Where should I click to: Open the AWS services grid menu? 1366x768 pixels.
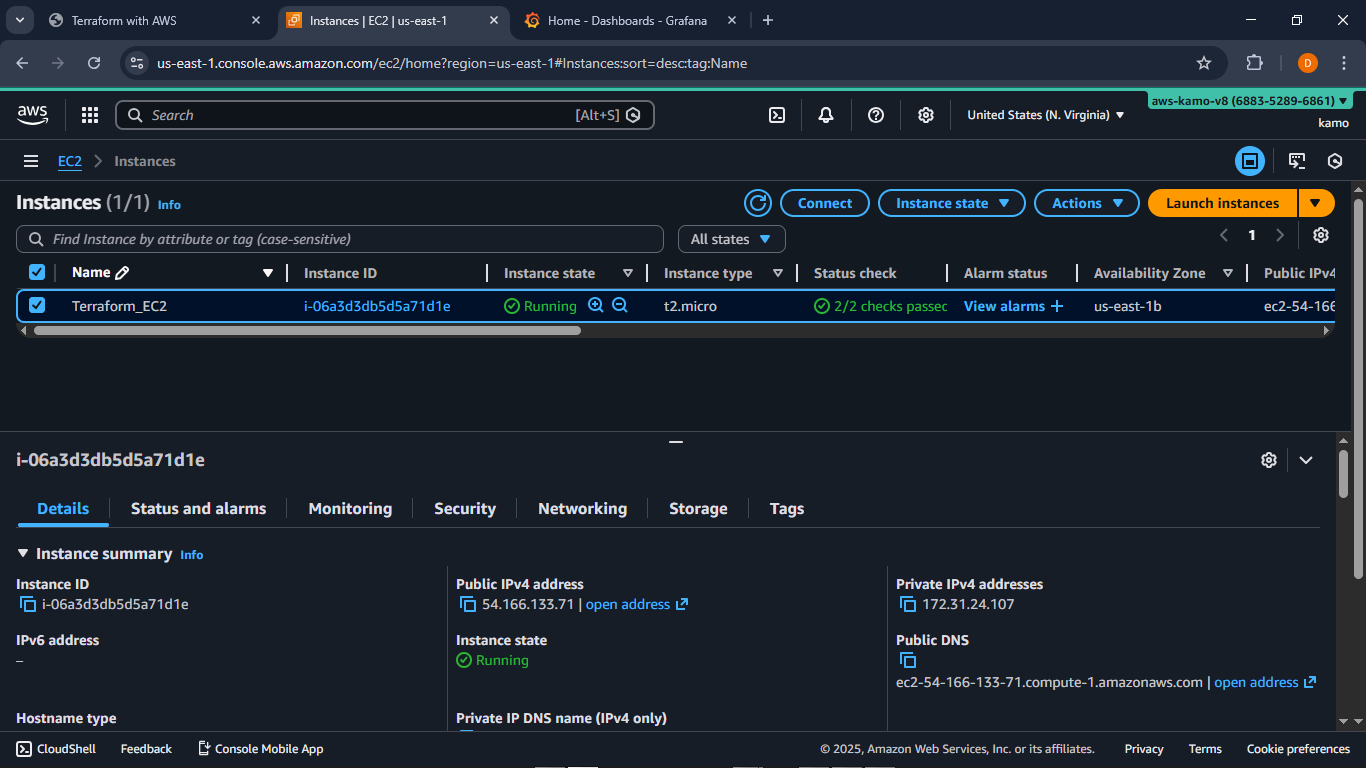click(90, 115)
